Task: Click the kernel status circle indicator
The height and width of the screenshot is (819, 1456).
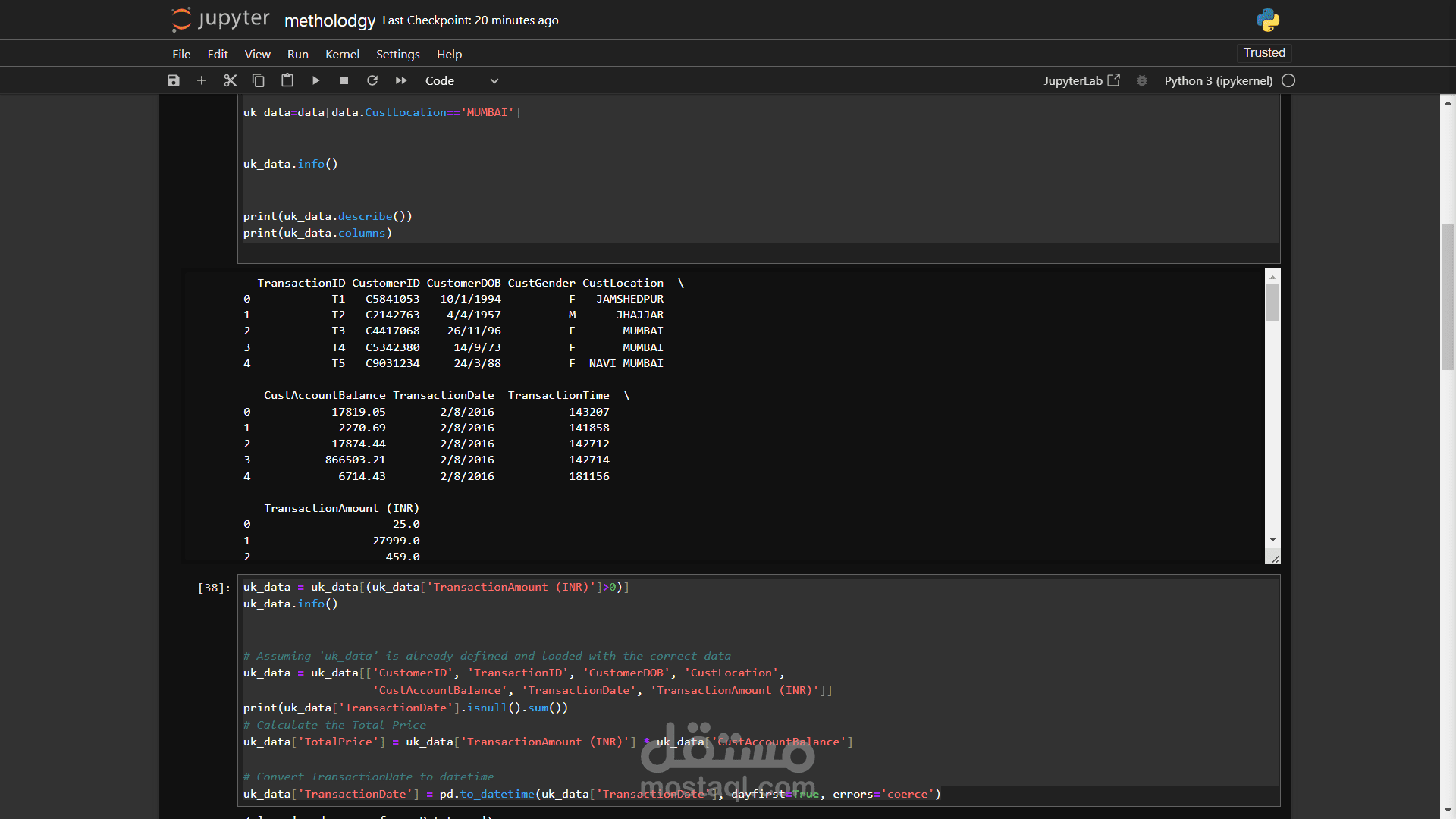Action: 1288,80
